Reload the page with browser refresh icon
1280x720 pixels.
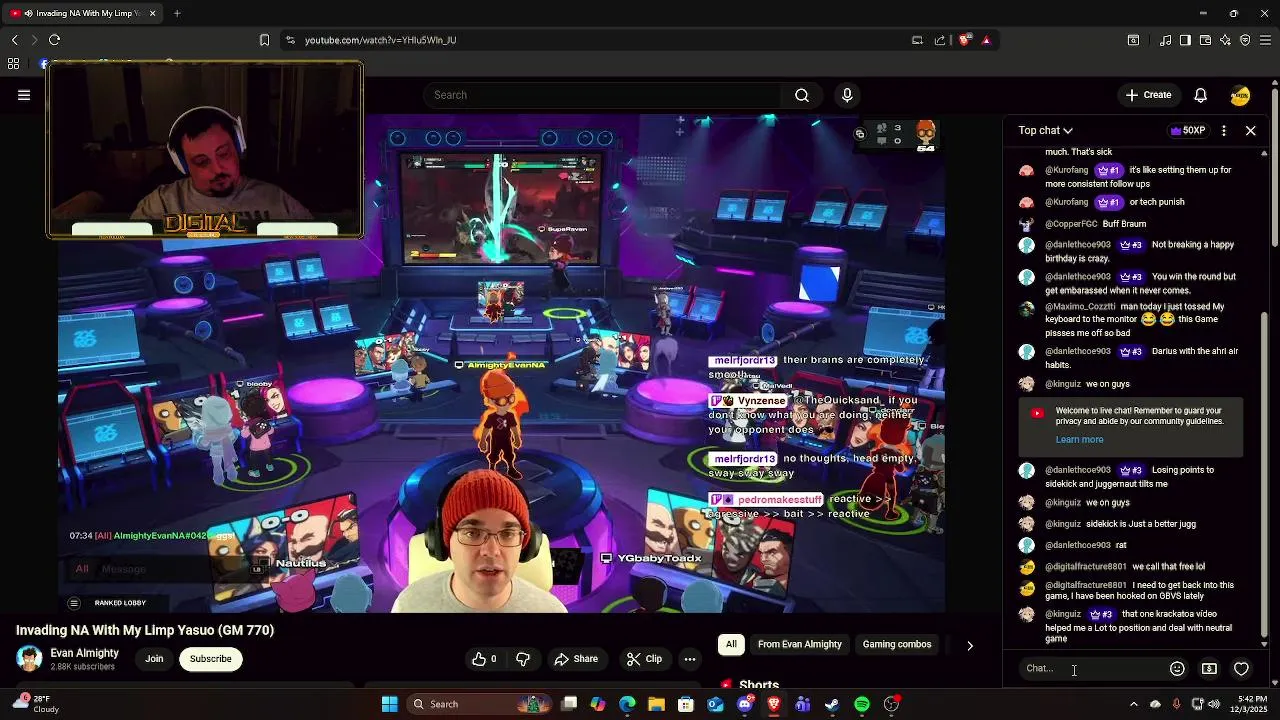point(54,40)
